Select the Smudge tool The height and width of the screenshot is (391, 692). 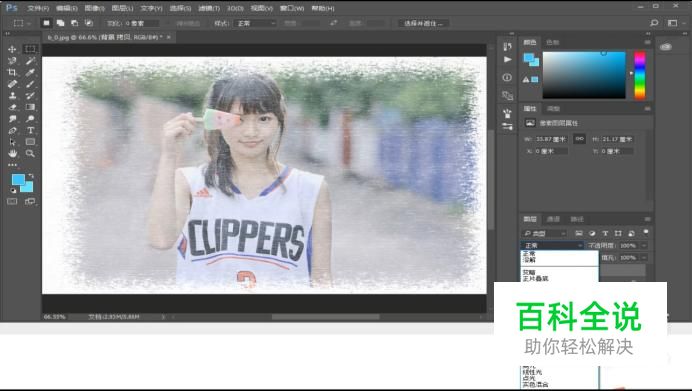(12, 119)
